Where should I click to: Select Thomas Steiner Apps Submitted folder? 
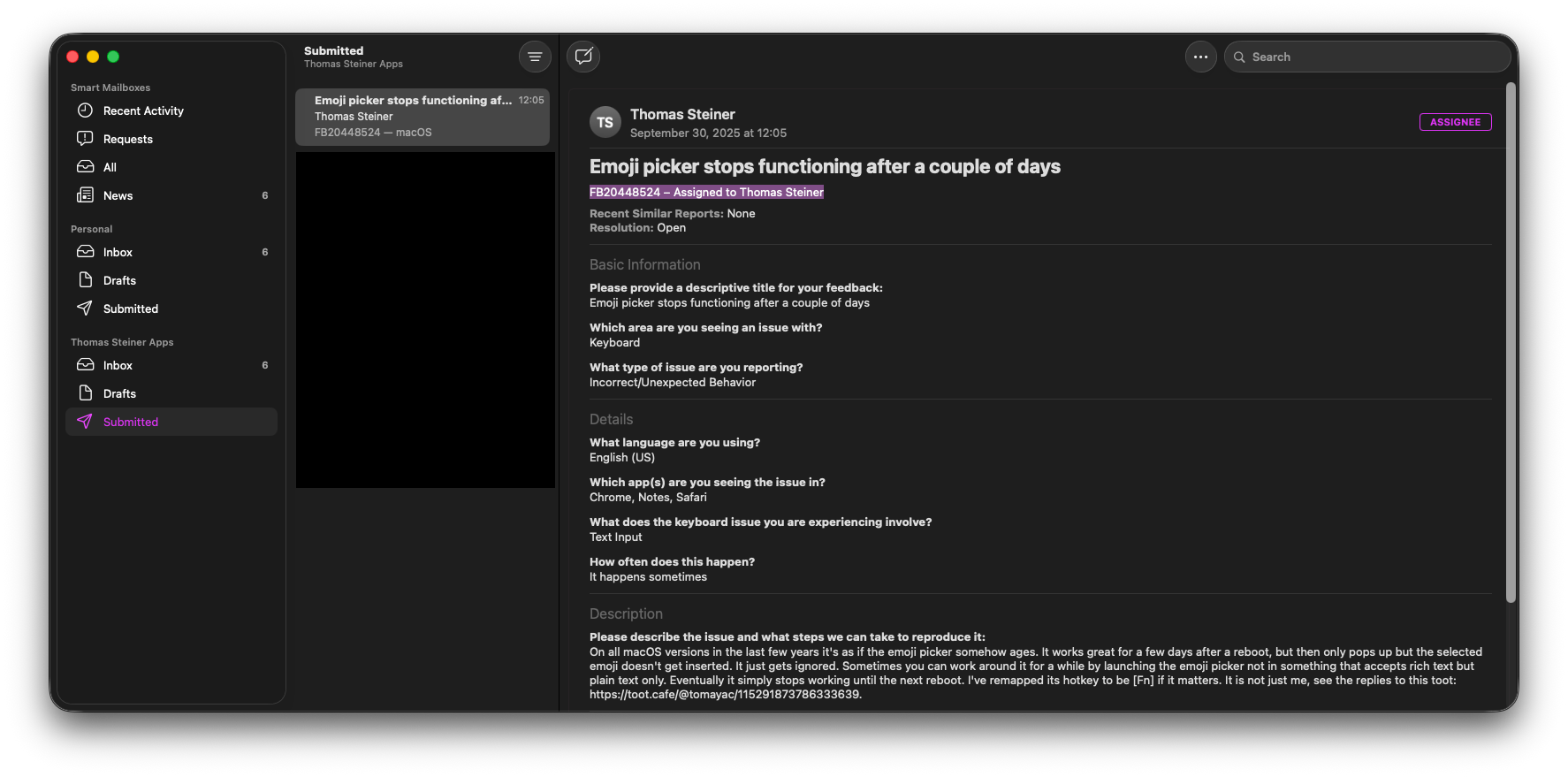[x=130, y=422]
